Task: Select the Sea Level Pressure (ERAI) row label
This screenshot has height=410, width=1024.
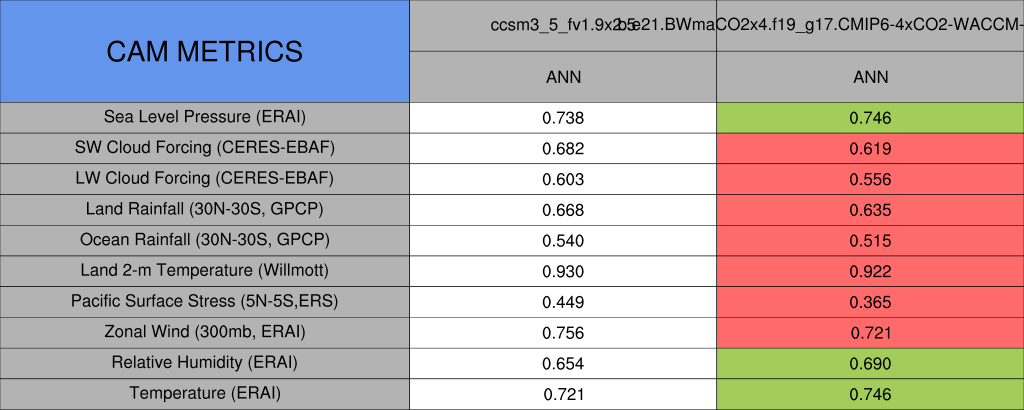Action: (x=204, y=117)
